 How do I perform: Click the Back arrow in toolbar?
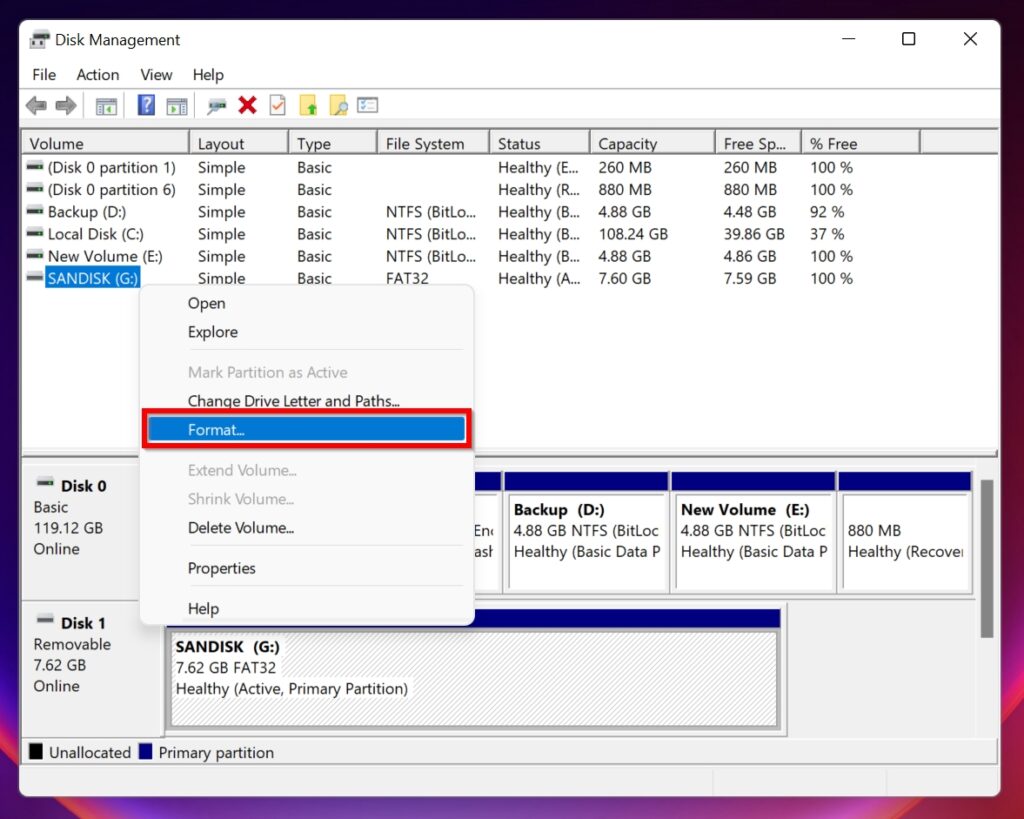(36, 106)
